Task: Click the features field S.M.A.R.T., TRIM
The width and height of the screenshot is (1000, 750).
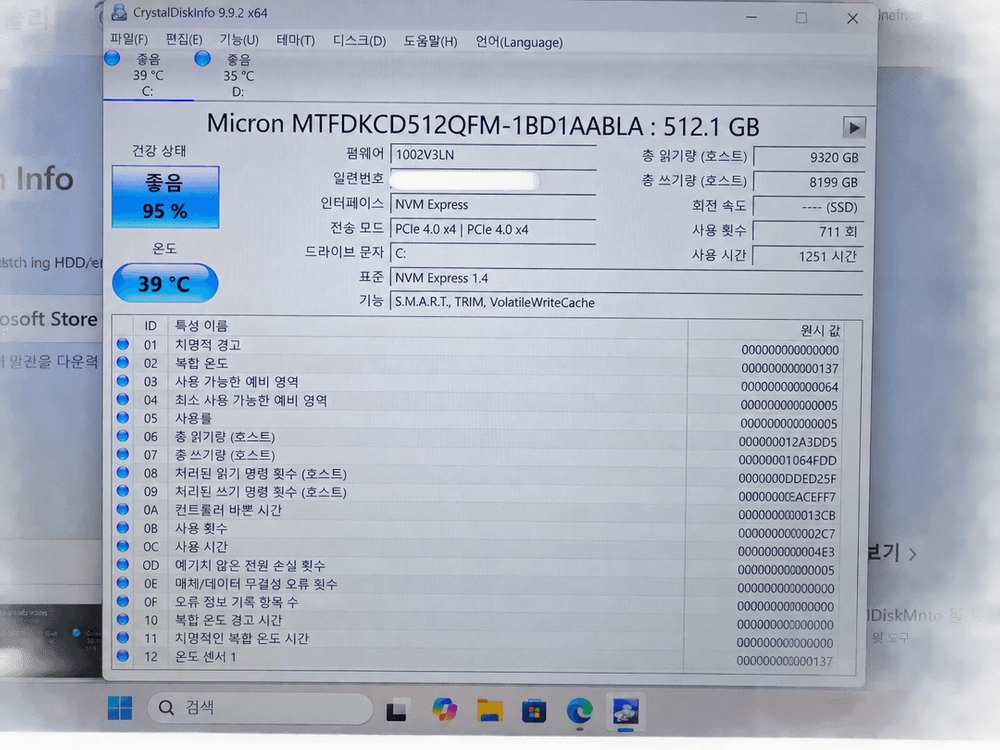Action: pos(626,303)
